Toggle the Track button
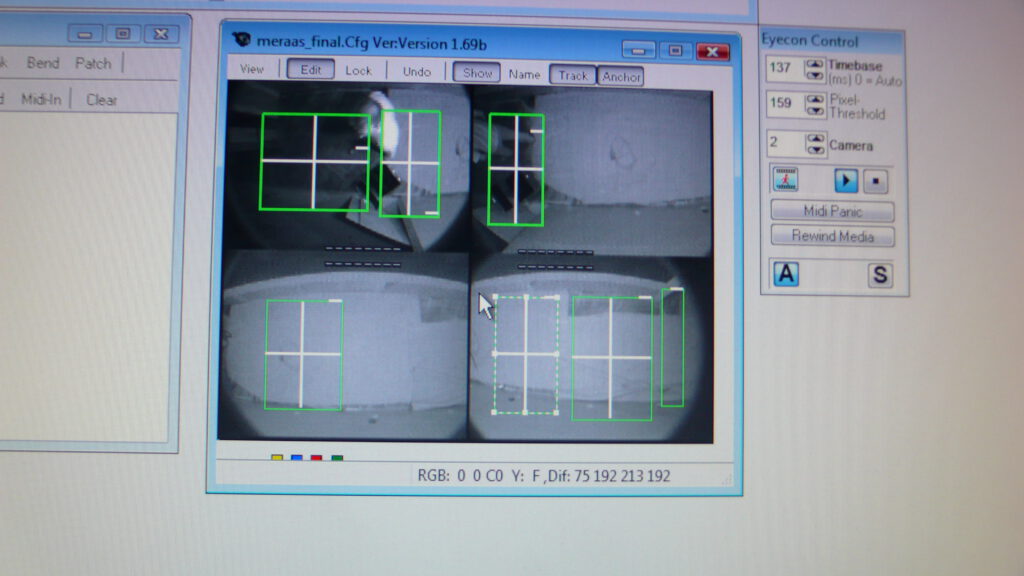Image resolution: width=1024 pixels, height=576 pixels. [x=573, y=75]
